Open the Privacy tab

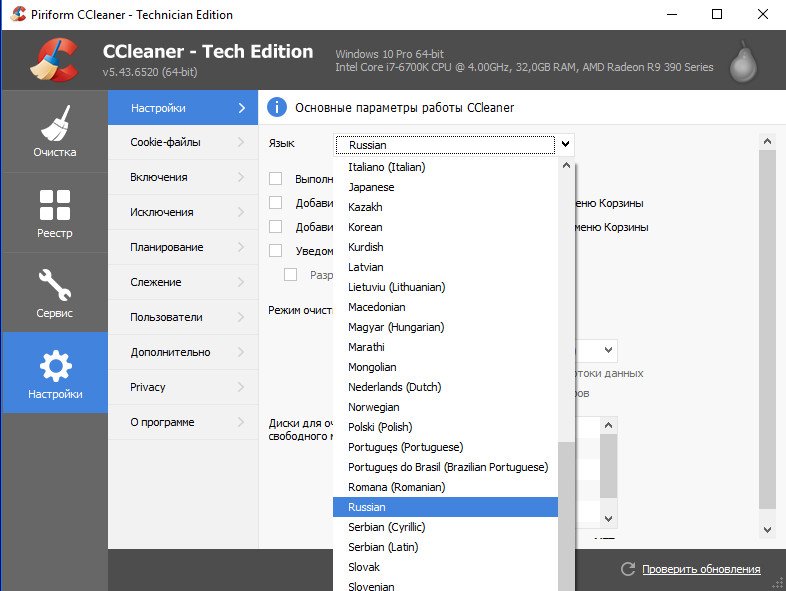click(183, 387)
